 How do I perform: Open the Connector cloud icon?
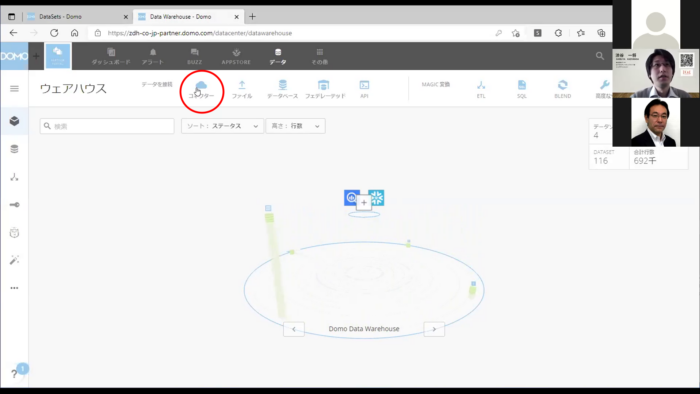[x=201, y=85]
